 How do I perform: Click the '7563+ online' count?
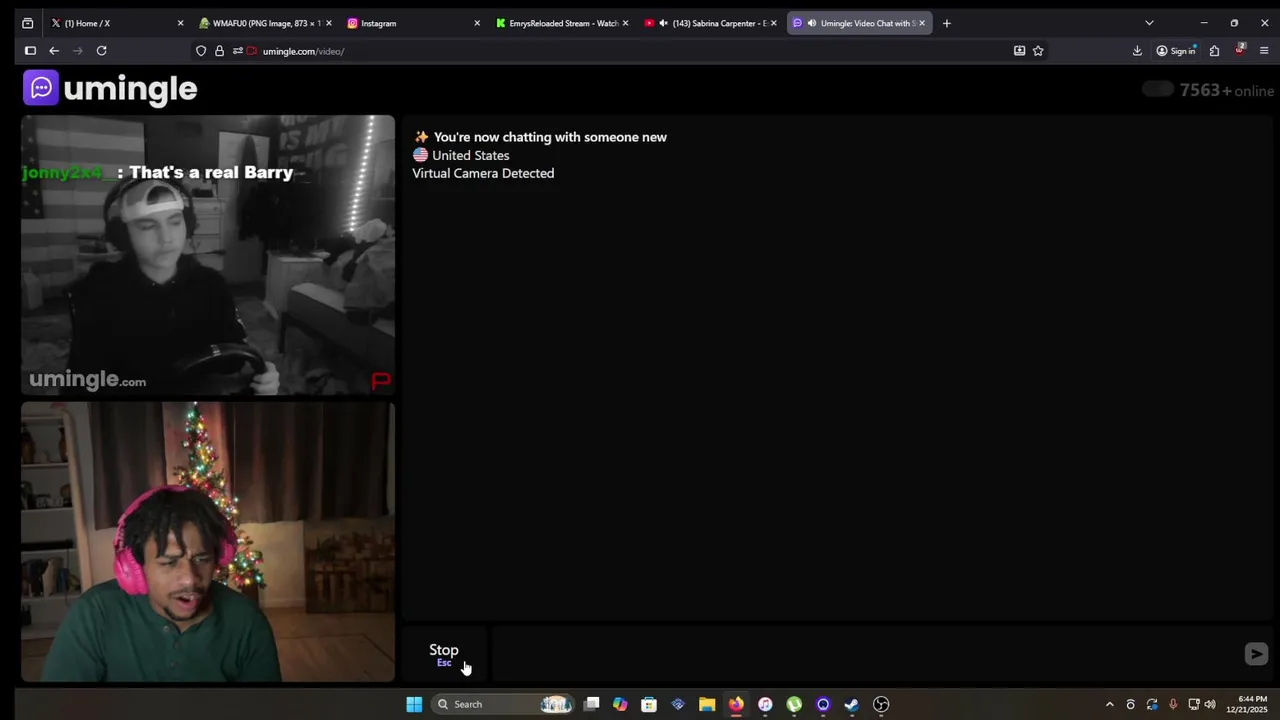[1227, 90]
